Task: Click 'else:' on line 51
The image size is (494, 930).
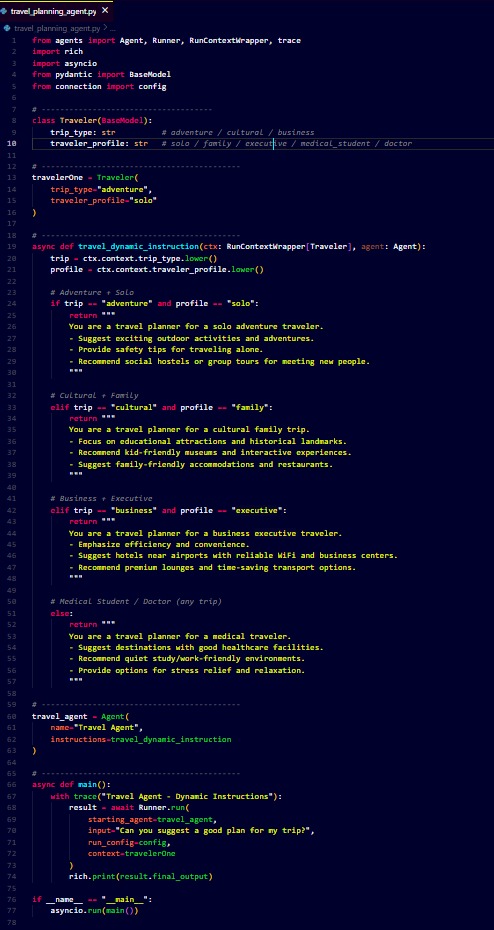Action: click(x=62, y=613)
